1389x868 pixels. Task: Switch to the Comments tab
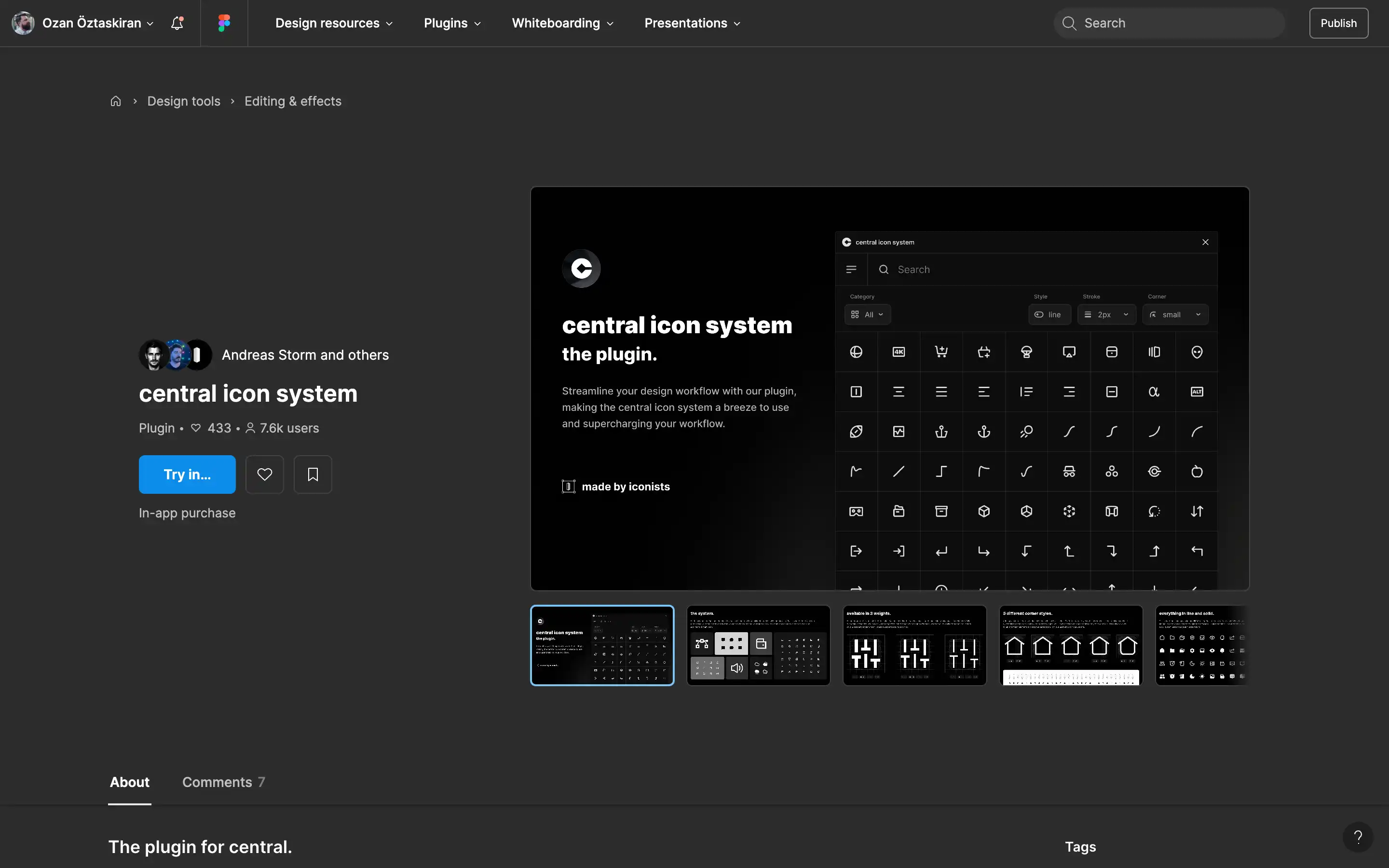pos(223,782)
